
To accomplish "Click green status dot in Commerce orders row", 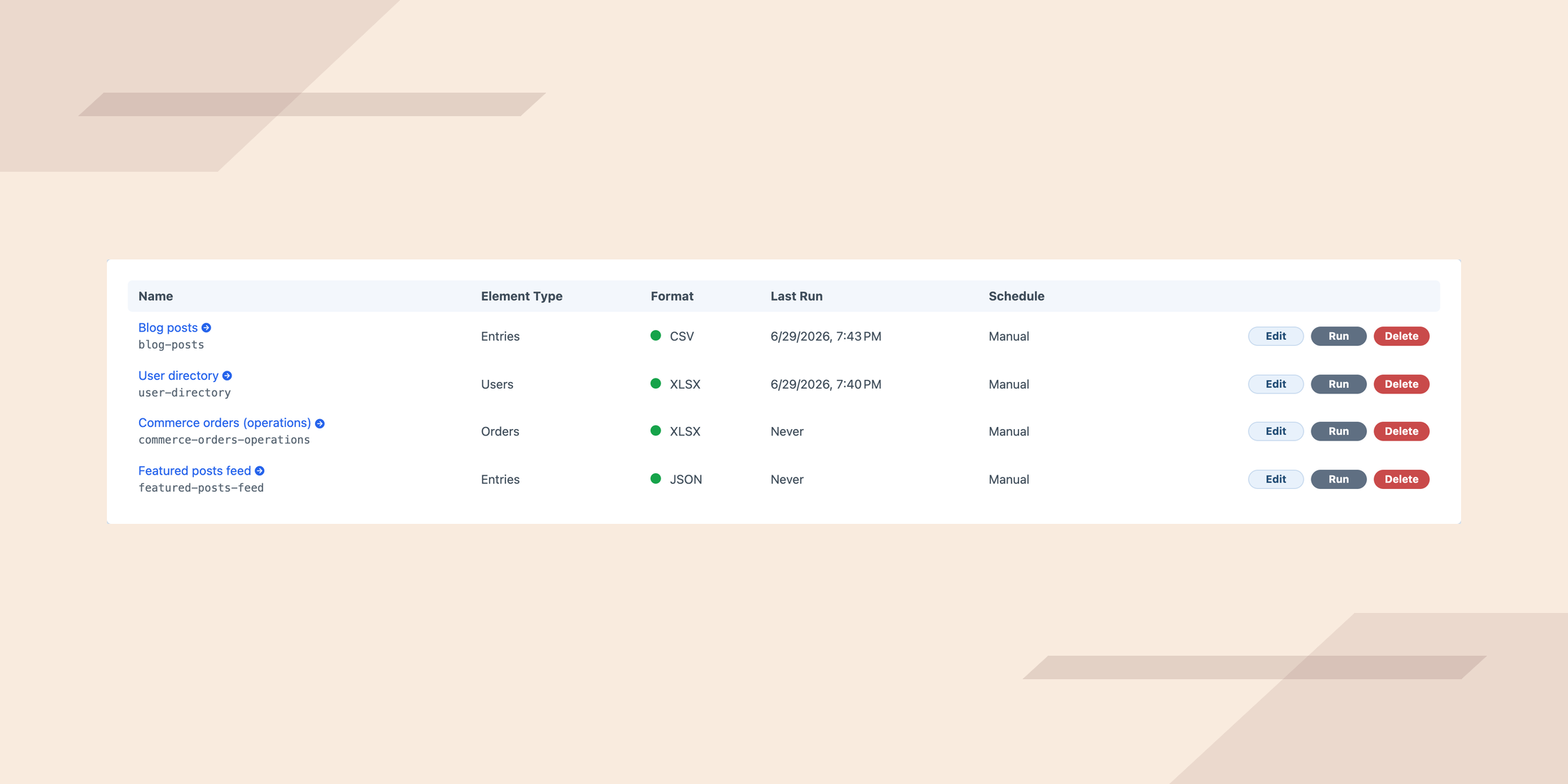I will (656, 430).
